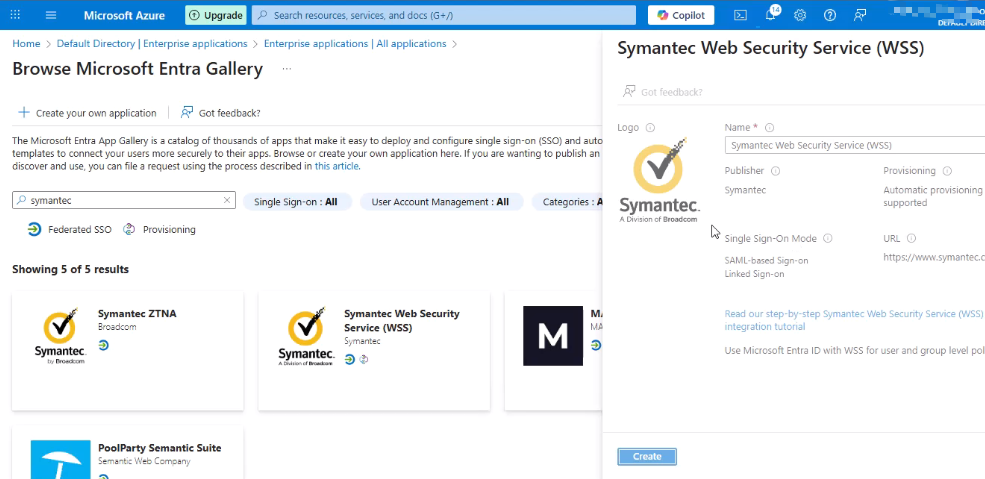The image size is (985, 479).
Task: Click the 'Showing 5 of 5 results' text
Action: [x=70, y=269]
